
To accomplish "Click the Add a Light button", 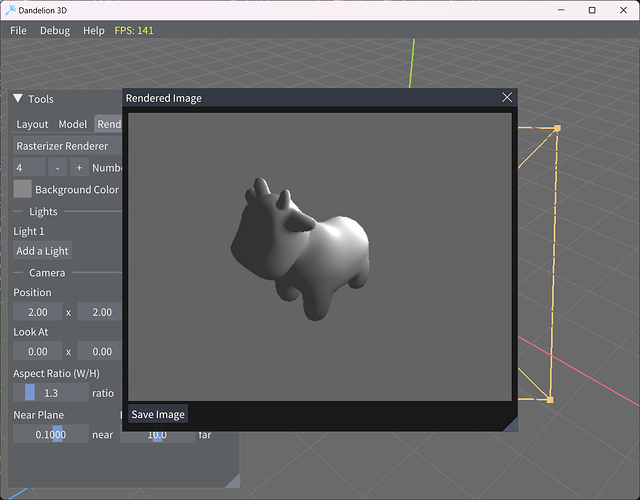I will [42, 251].
